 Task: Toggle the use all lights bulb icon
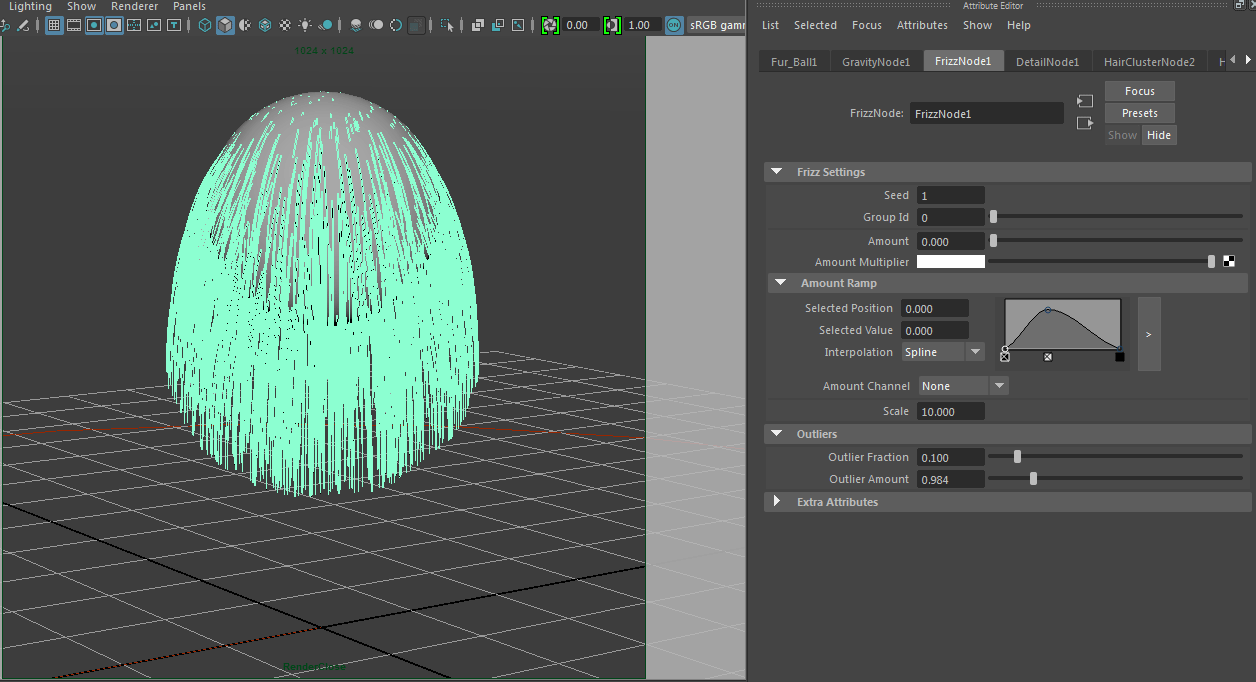point(304,25)
